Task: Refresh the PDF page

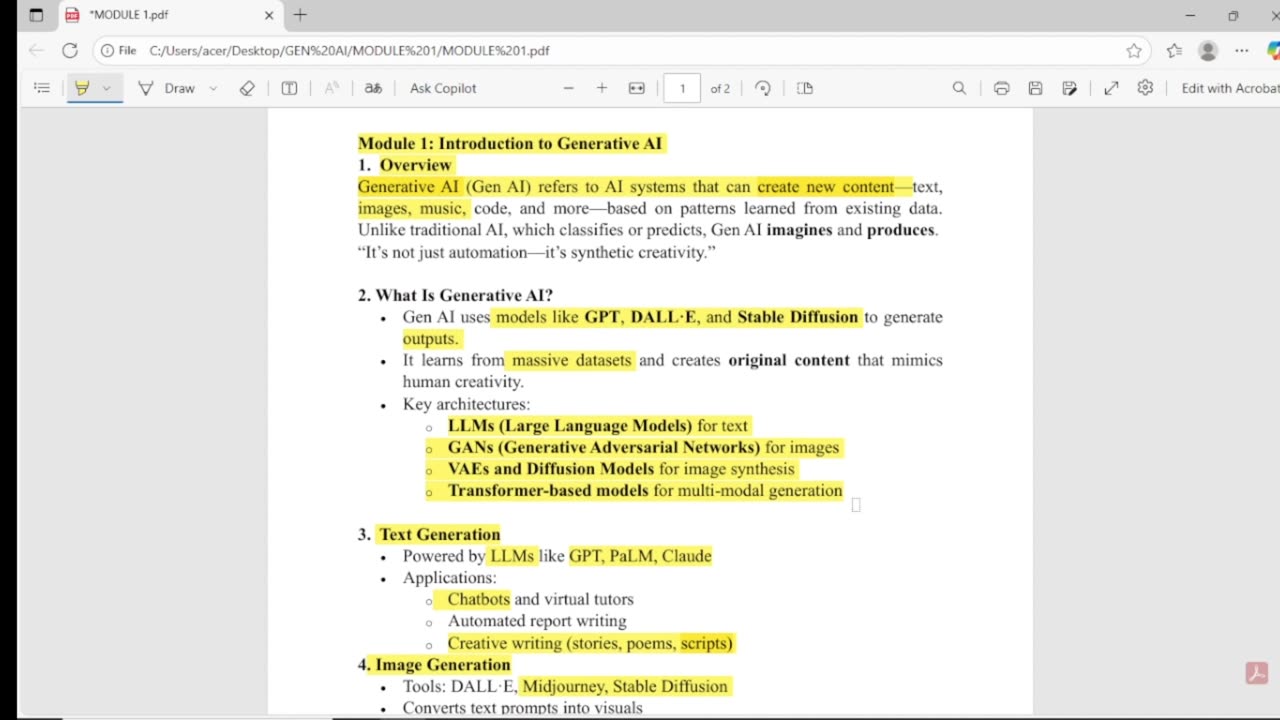Action: pyautogui.click(x=69, y=50)
